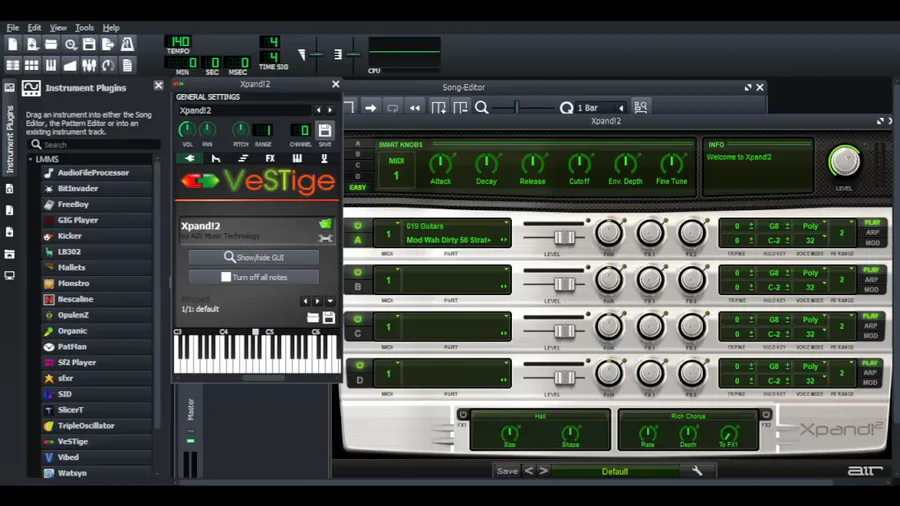Screen dimensions: 900x506
Task: Toggle the Hall FX1 power button
Action: coord(463,414)
